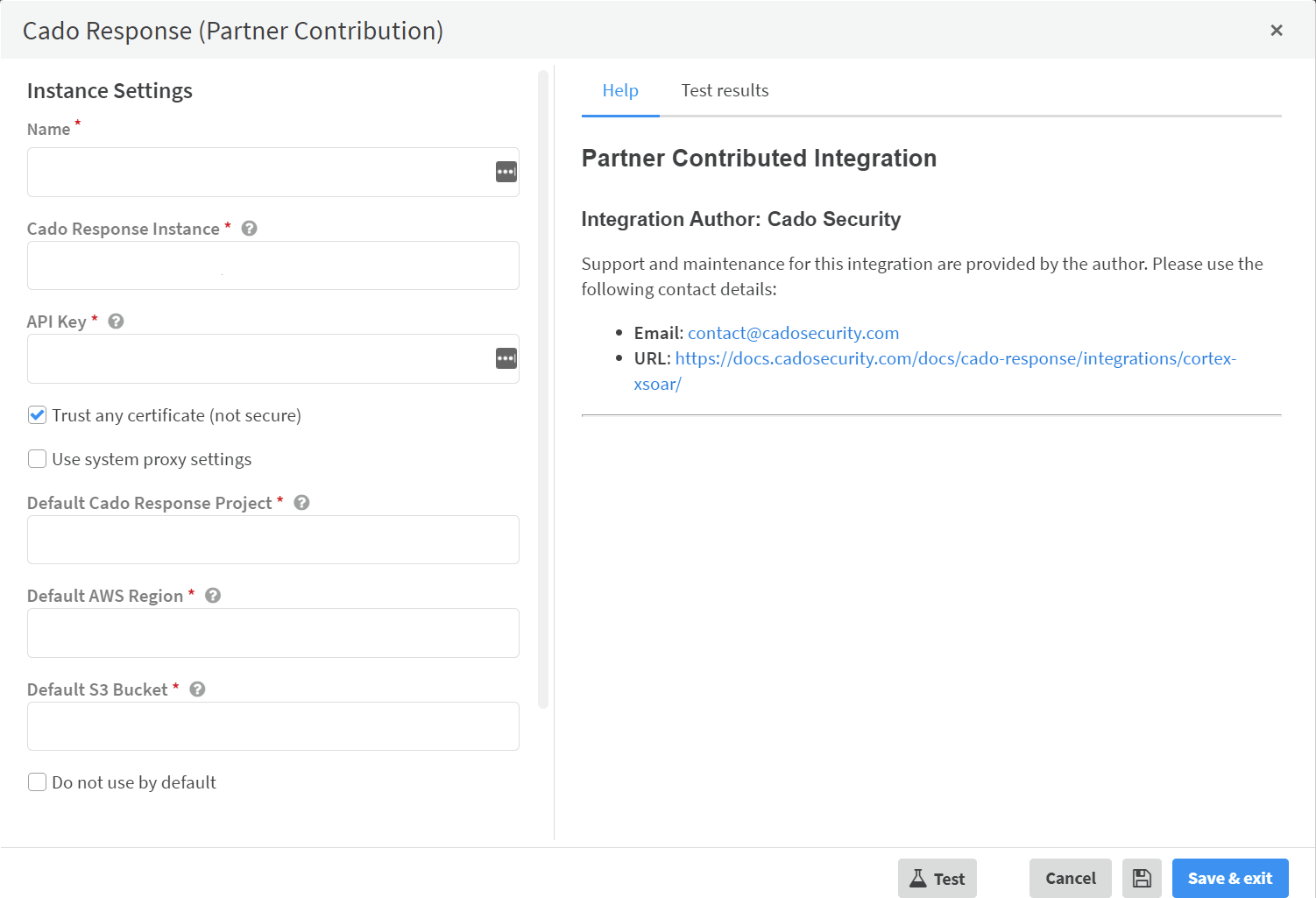This screenshot has height=898, width=1316.
Task: Uncheck Trust any certificate (not secure)
Action: pos(37,415)
